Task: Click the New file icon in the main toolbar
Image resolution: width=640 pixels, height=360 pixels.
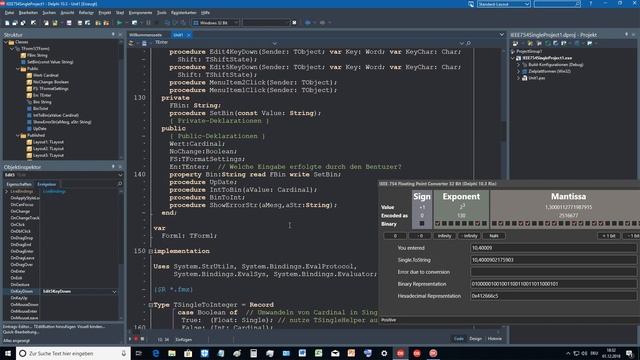Action: point(7,23)
